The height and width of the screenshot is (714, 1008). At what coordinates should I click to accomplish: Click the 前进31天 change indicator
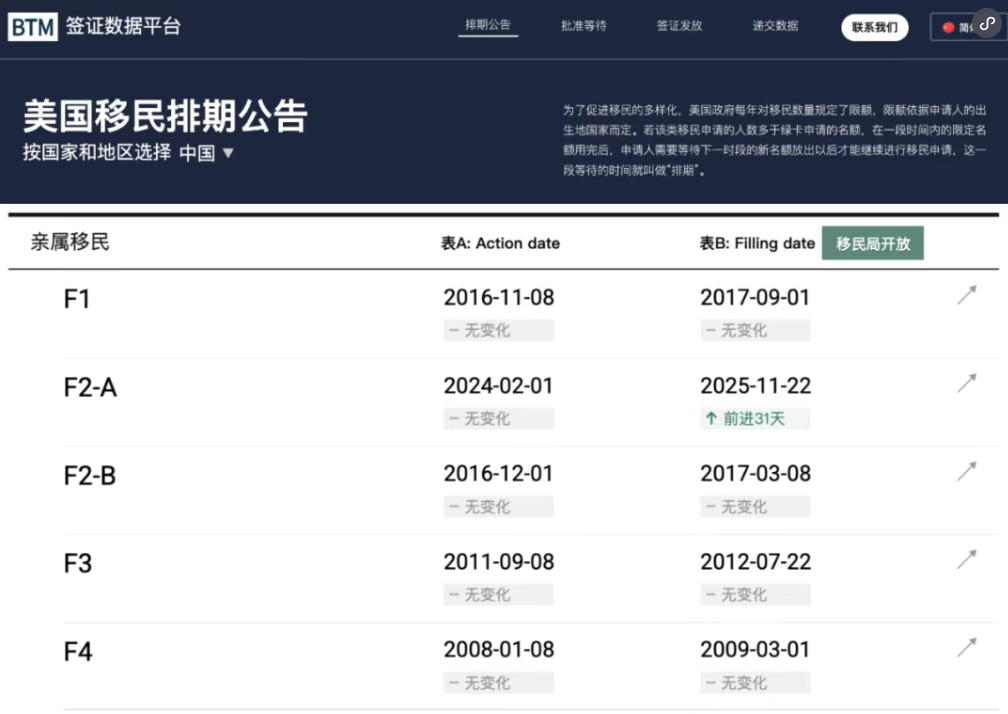(x=754, y=419)
